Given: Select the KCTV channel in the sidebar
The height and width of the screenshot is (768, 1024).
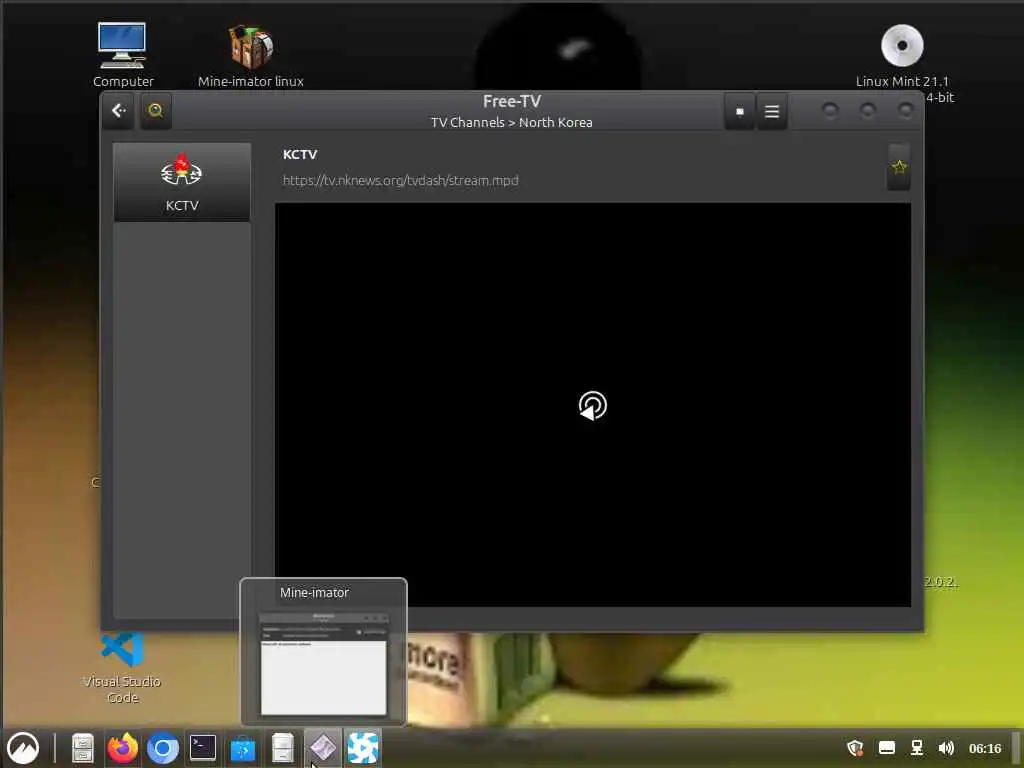Looking at the screenshot, I should pyautogui.click(x=182, y=182).
